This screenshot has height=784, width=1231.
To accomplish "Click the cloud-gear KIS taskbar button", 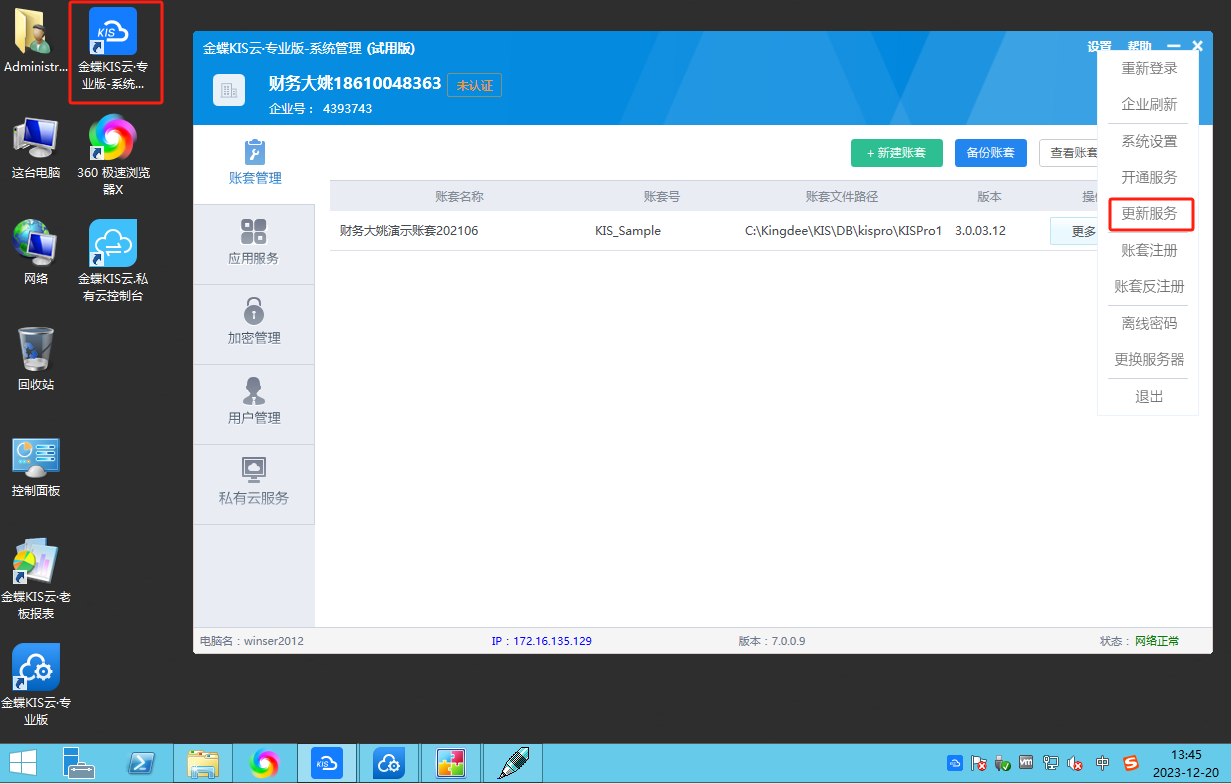I will (389, 764).
